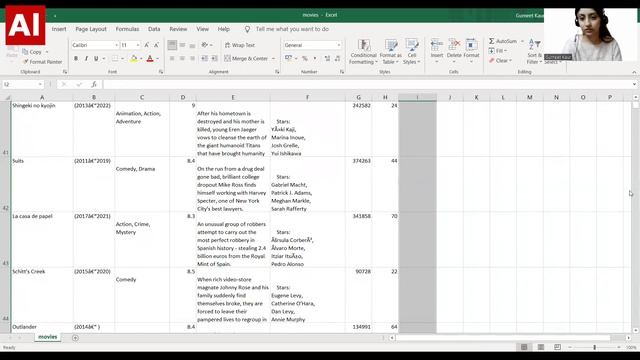Open the font size dropdown
This screenshot has width=640, height=360.
138,45
